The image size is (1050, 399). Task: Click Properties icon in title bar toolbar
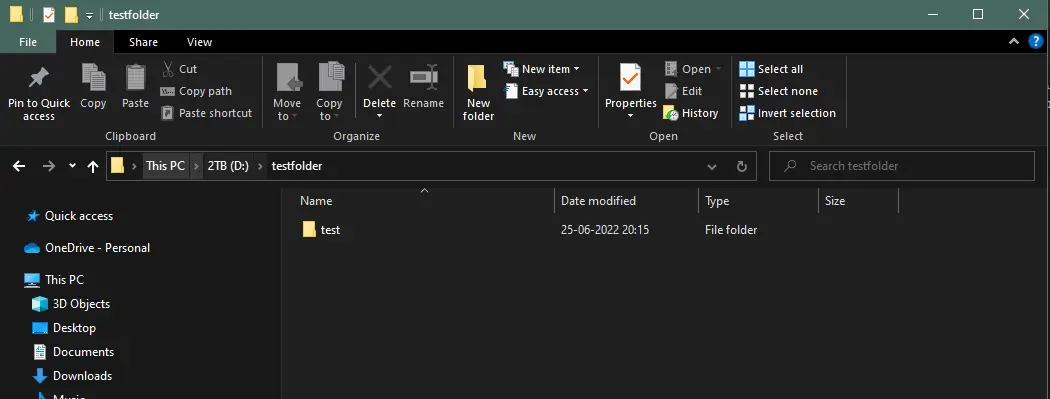[x=48, y=15]
